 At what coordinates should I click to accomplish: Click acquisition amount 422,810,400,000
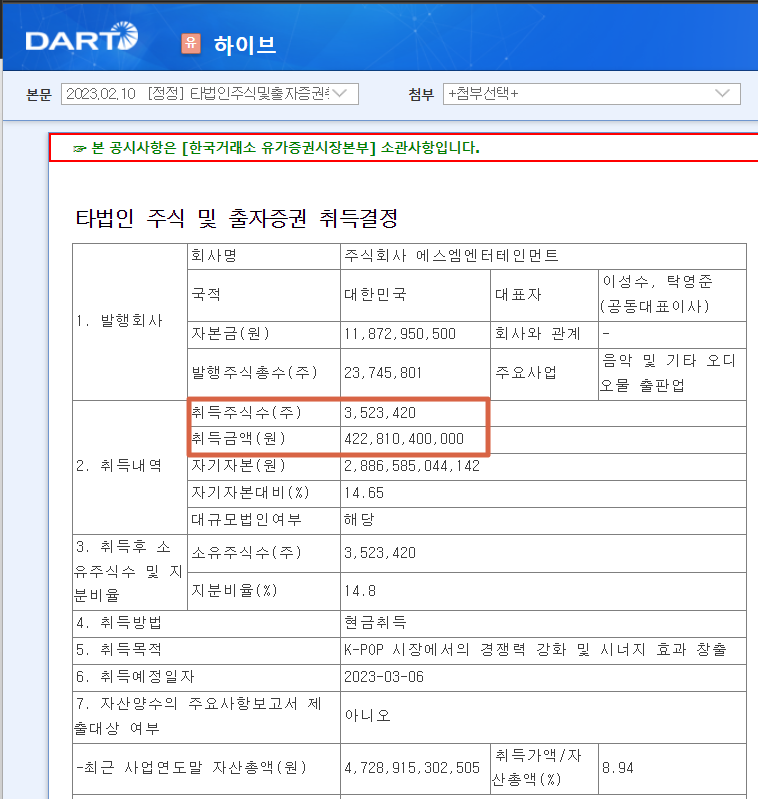(404, 439)
